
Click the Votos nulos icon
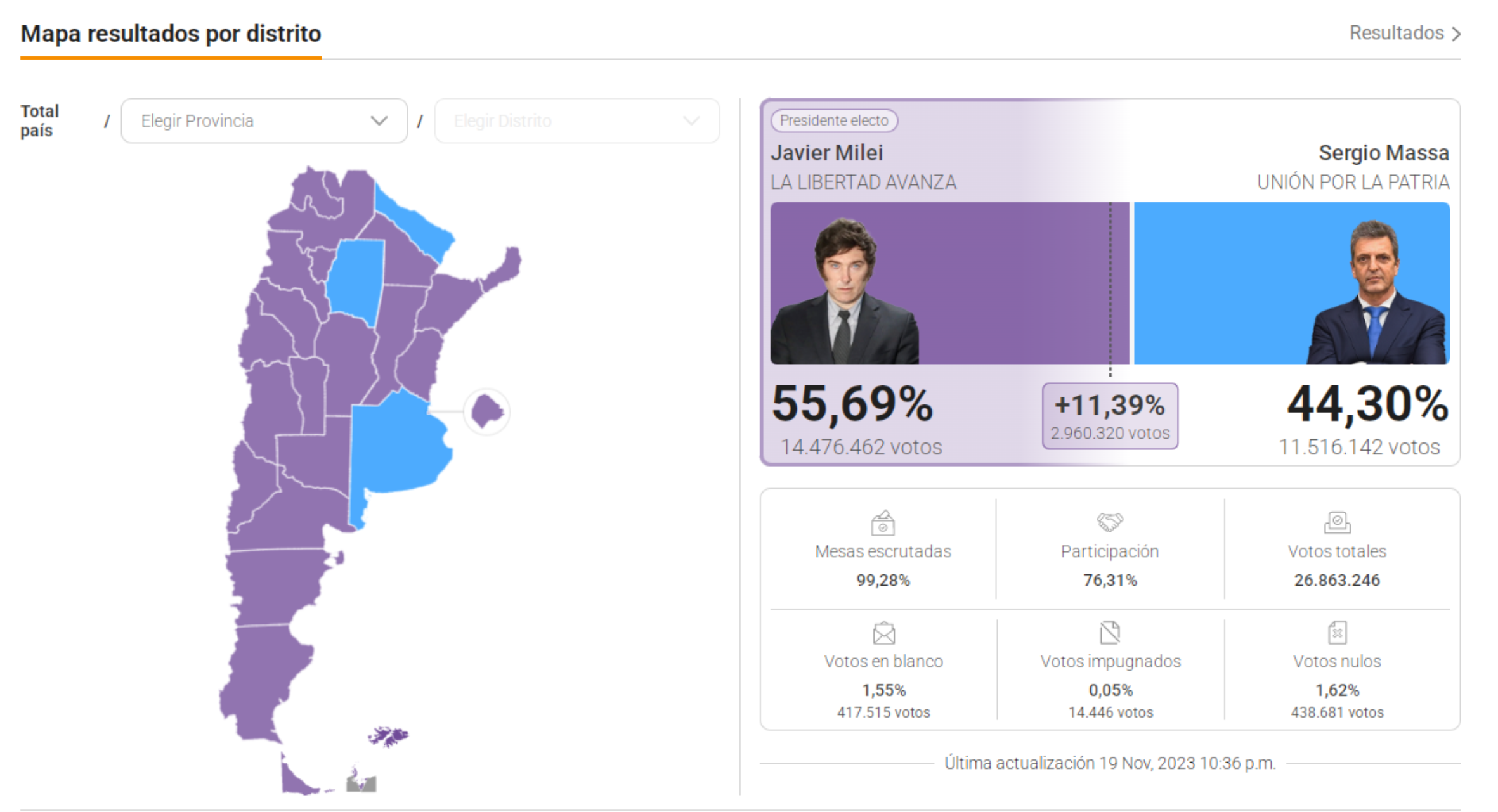click(x=1337, y=632)
